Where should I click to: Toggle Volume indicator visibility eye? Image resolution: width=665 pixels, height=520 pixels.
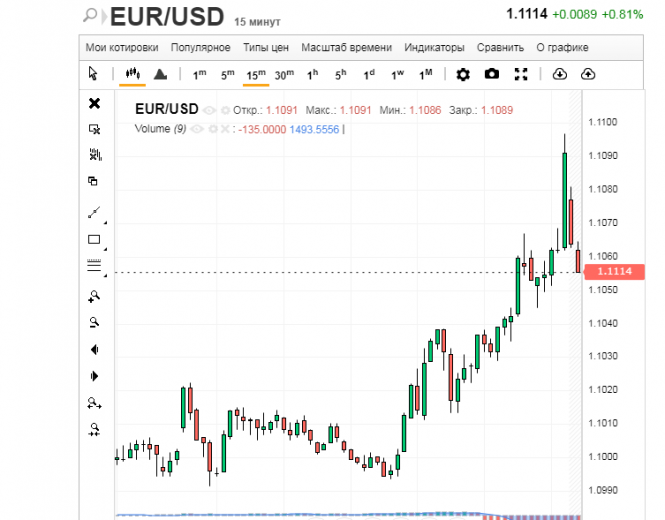[196, 129]
